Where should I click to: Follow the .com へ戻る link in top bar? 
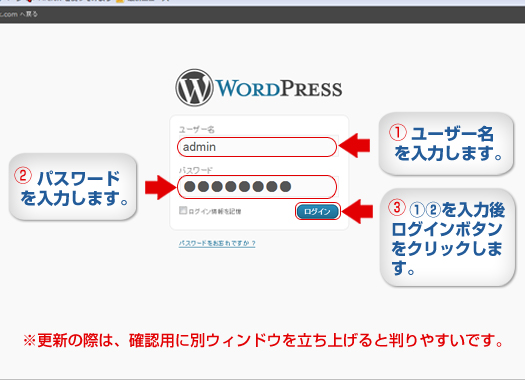(19, 14)
